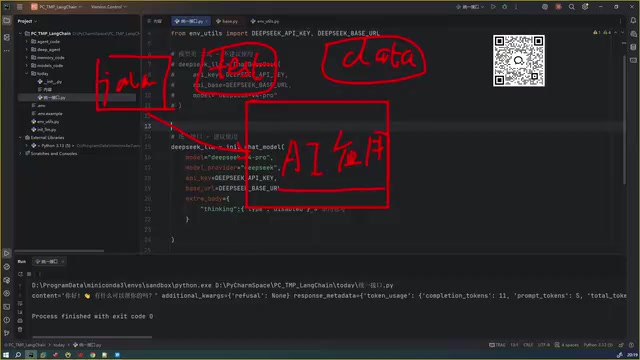The width and height of the screenshot is (640, 360).
Task: Open the Search Everywhere magnifier
Action: pyautogui.click(x=572, y=7)
